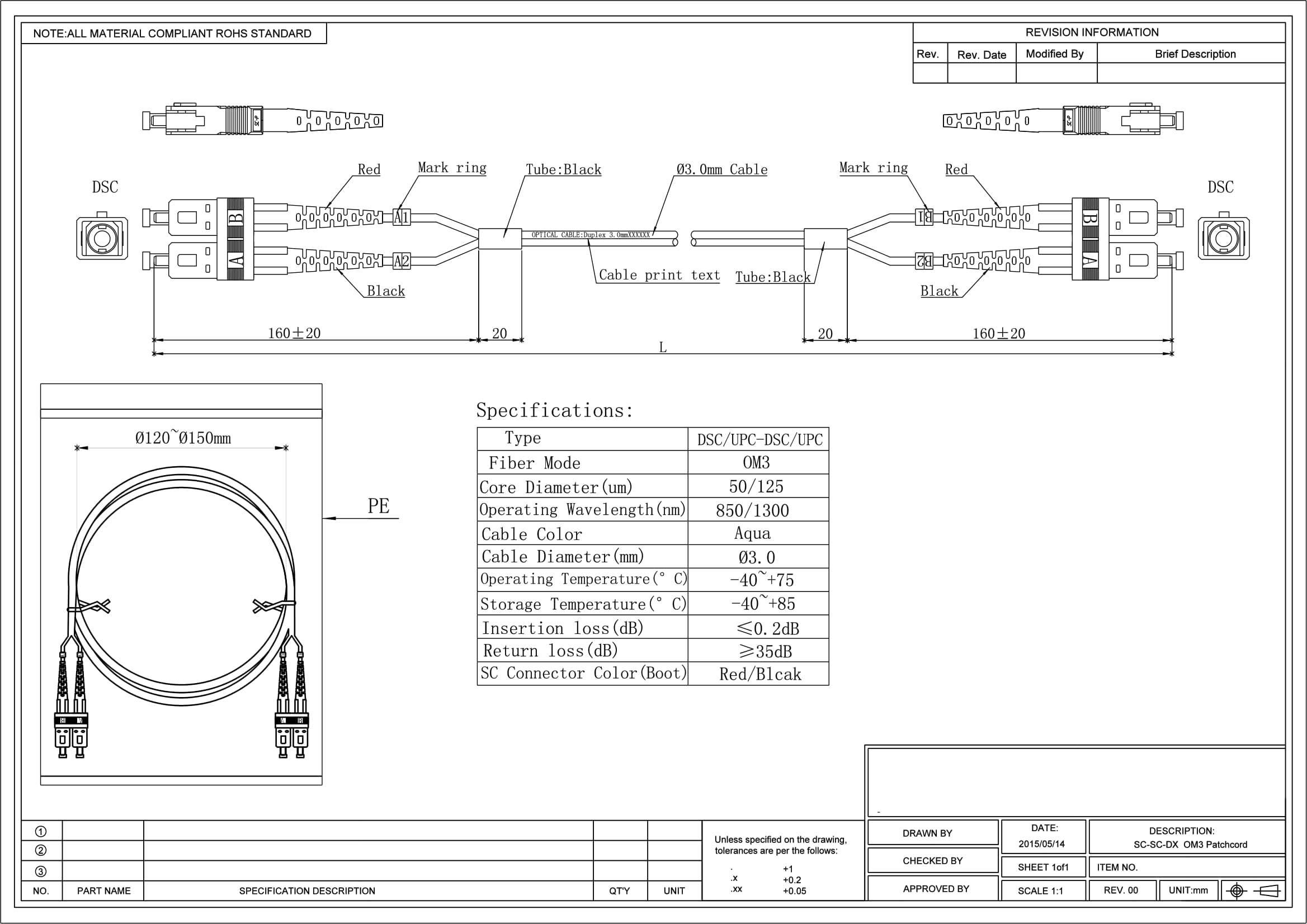Select the circled number 2 row marker
Screen dimensions: 1307x924
coord(41,851)
